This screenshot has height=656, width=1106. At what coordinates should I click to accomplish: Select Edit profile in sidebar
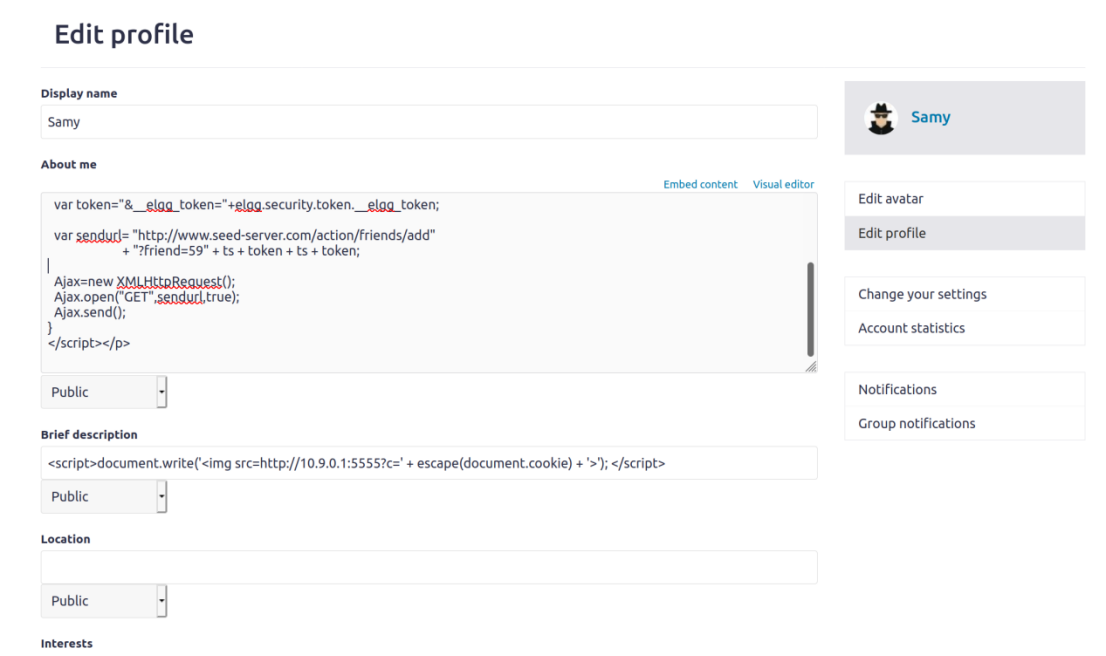[964, 233]
